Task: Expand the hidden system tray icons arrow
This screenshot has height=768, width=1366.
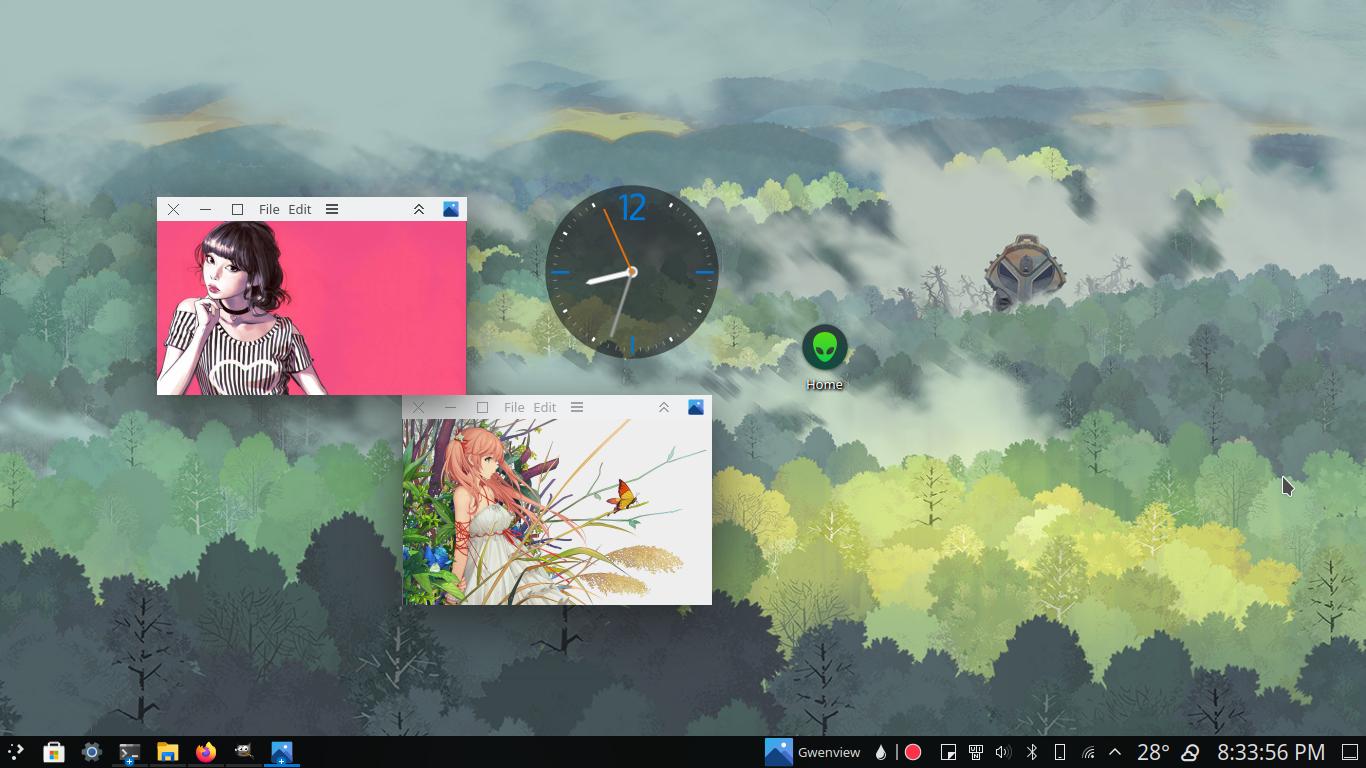Action: (1115, 752)
